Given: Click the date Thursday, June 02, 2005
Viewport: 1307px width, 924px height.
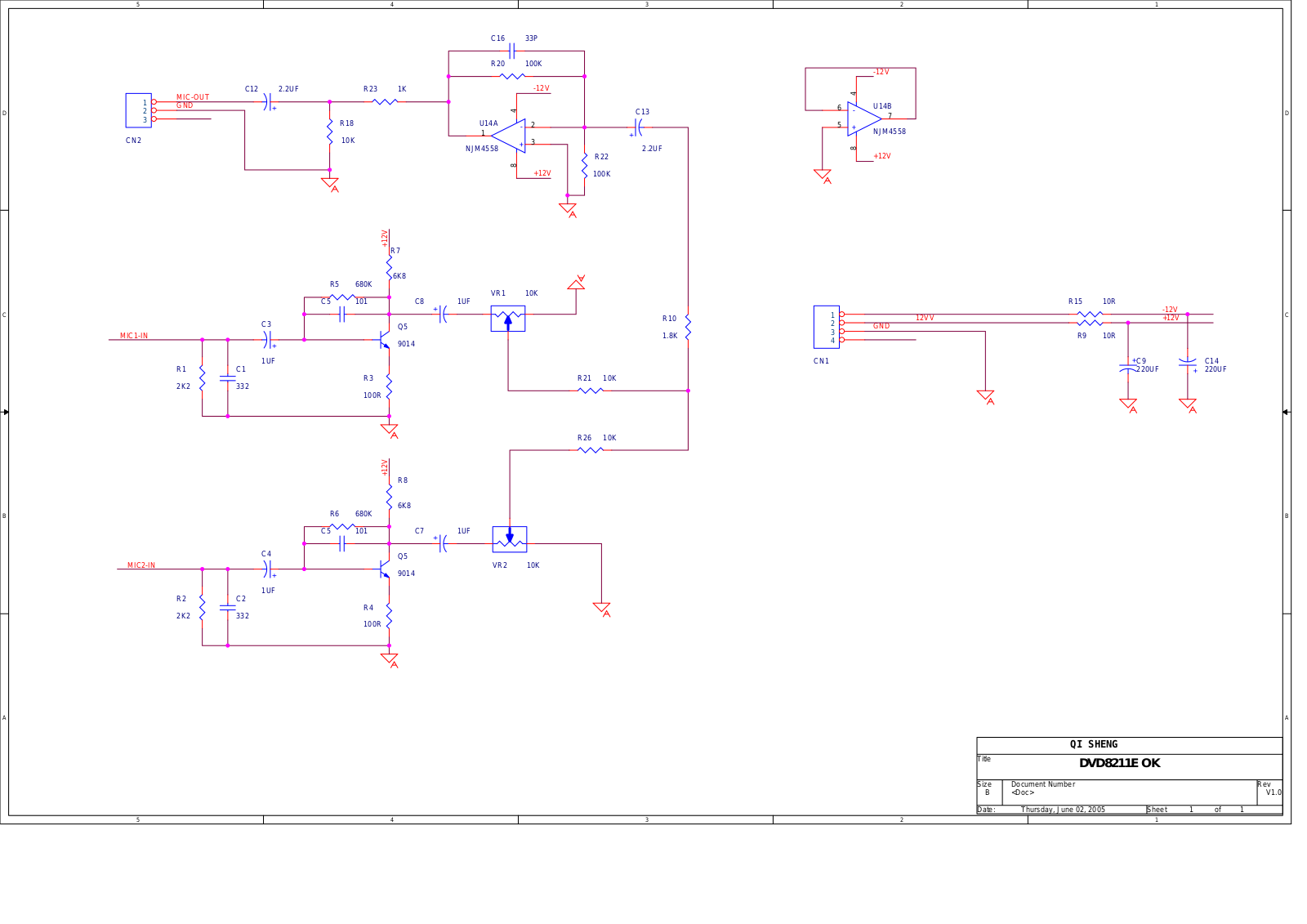Looking at the screenshot, I should pos(1063,810).
